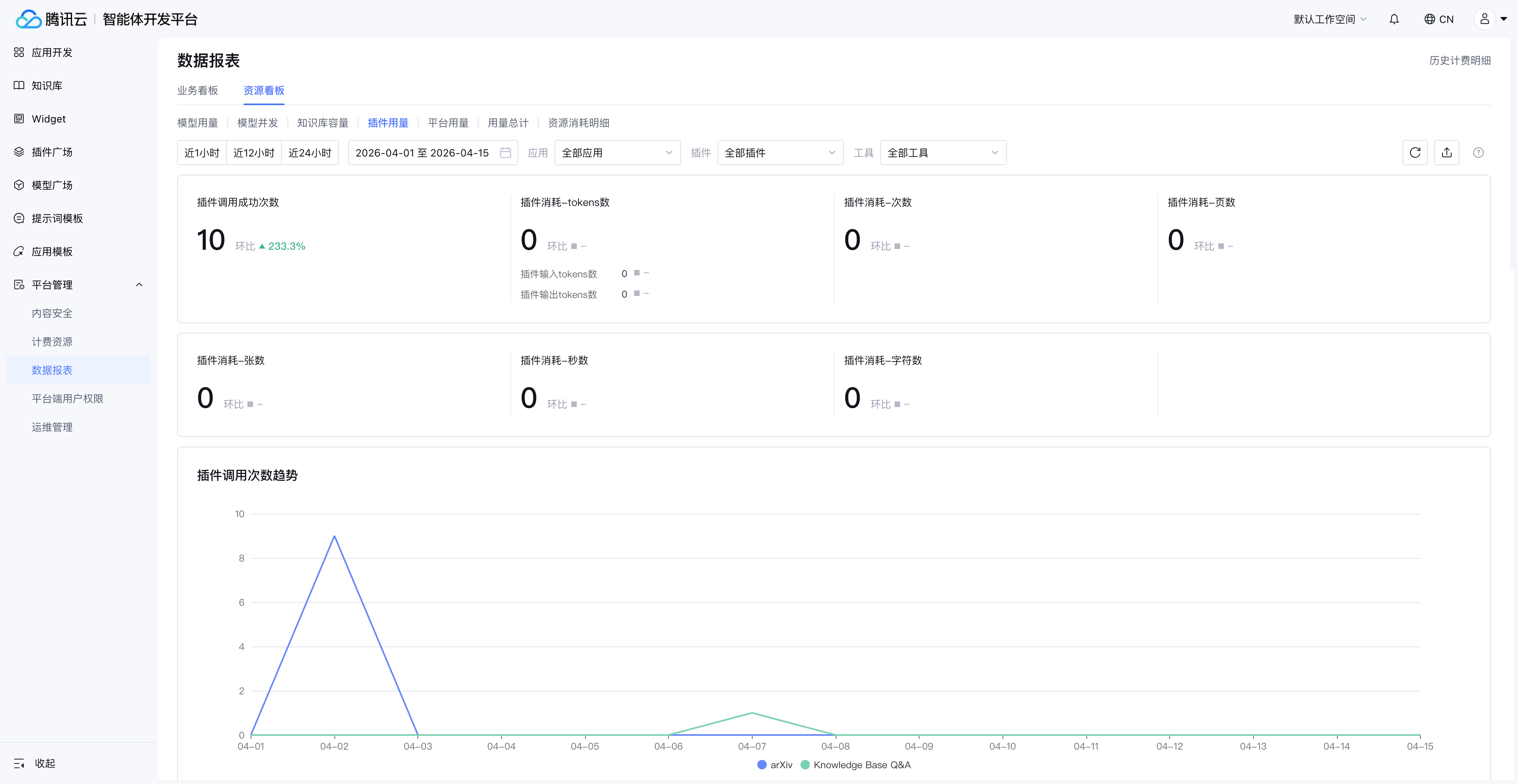The height and width of the screenshot is (784, 1518).
Task: Switch to the 业务看板 tab
Action: [x=197, y=90]
